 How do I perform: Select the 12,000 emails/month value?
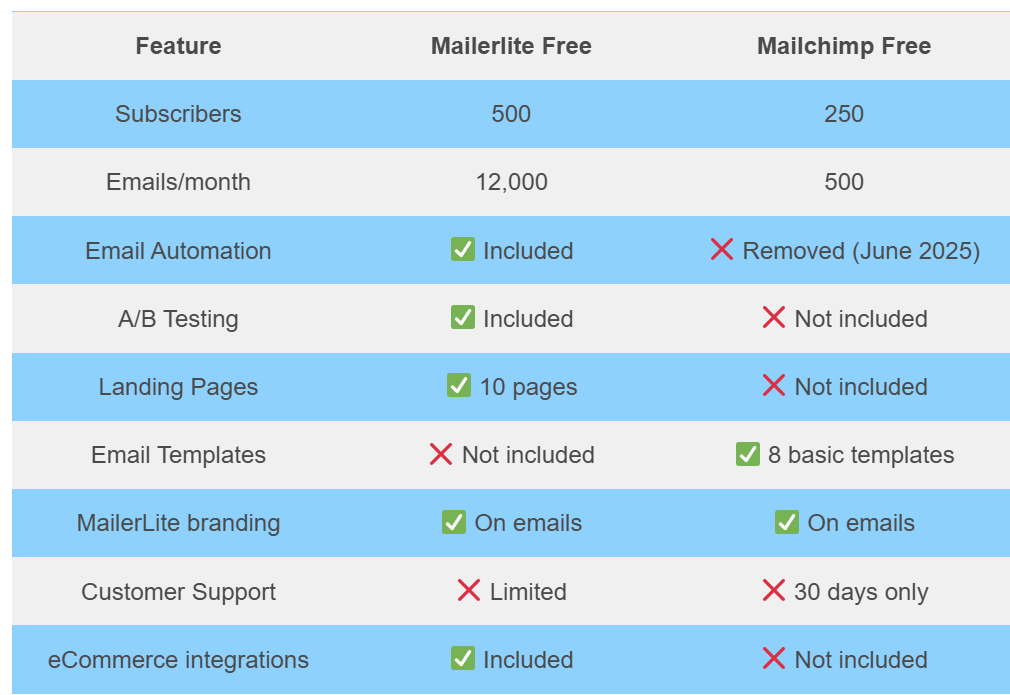pyautogui.click(x=511, y=182)
